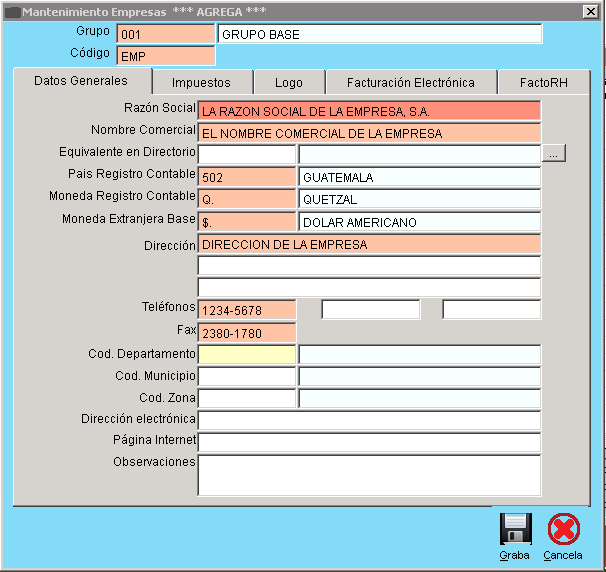Go to the FactoRH tab

(x=543, y=83)
